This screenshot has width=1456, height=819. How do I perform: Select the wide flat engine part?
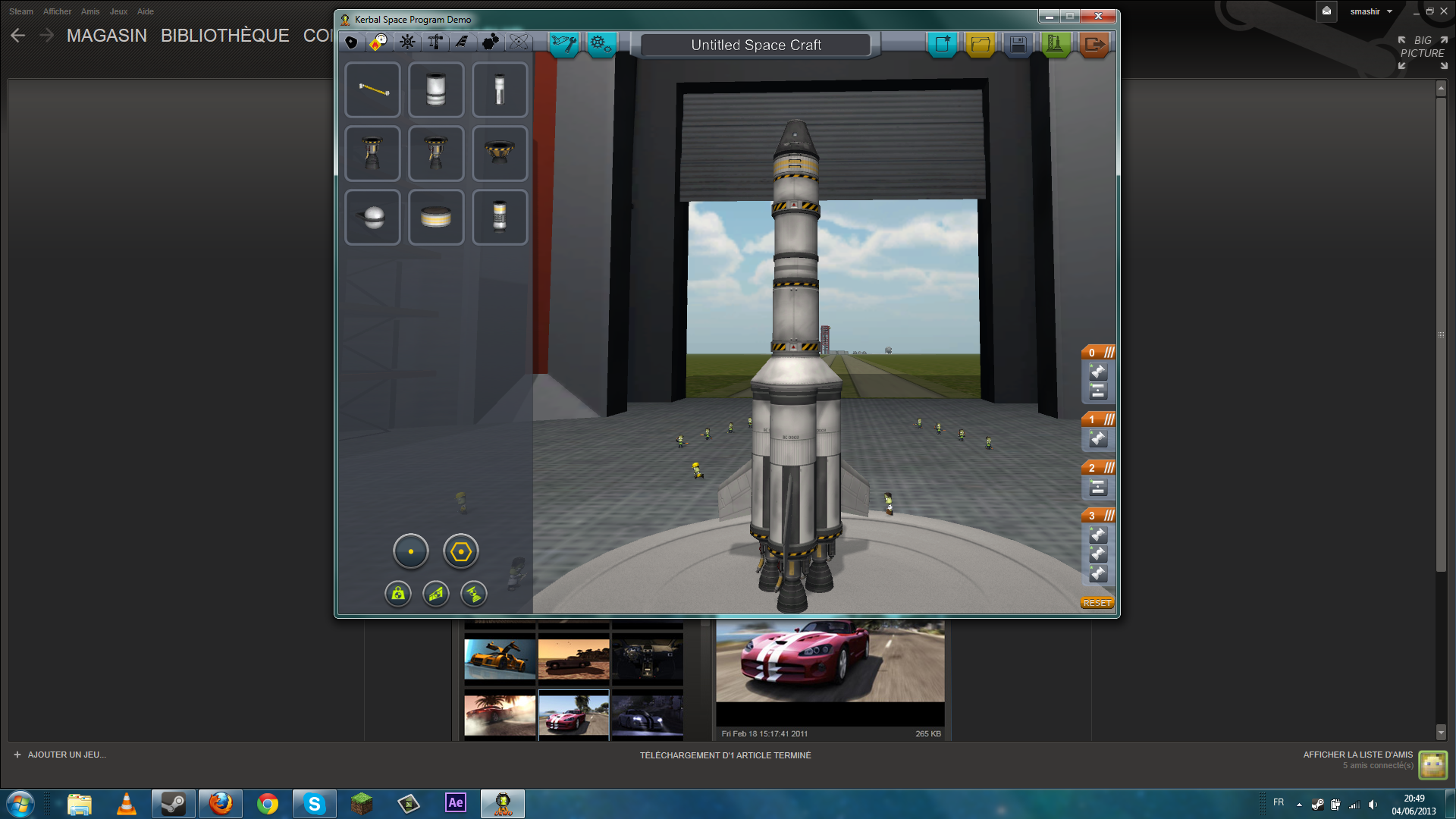500,154
